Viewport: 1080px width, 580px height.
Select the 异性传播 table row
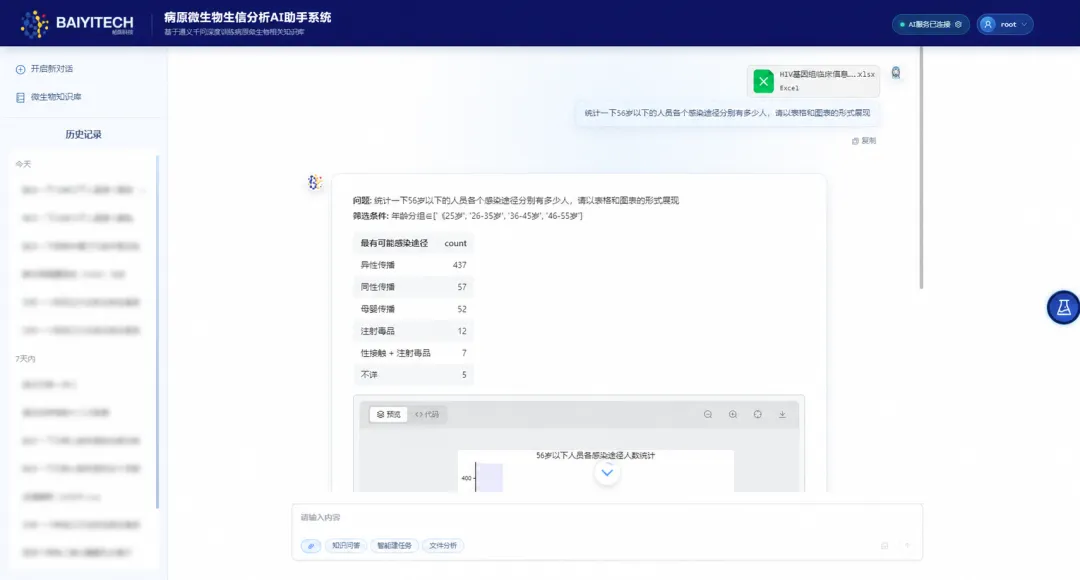(413, 265)
